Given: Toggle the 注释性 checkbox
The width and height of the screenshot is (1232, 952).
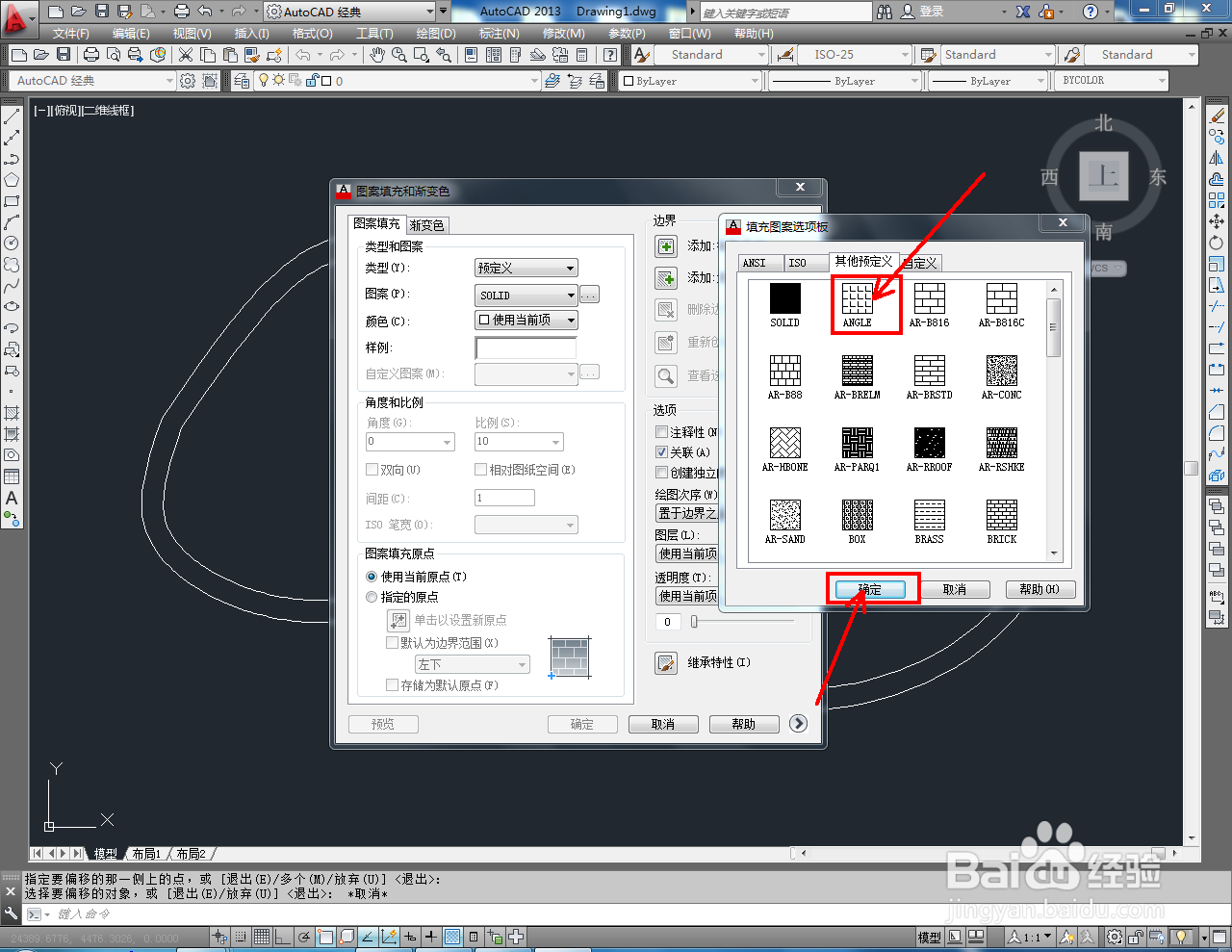Looking at the screenshot, I should pyautogui.click(x=661, y=432).
